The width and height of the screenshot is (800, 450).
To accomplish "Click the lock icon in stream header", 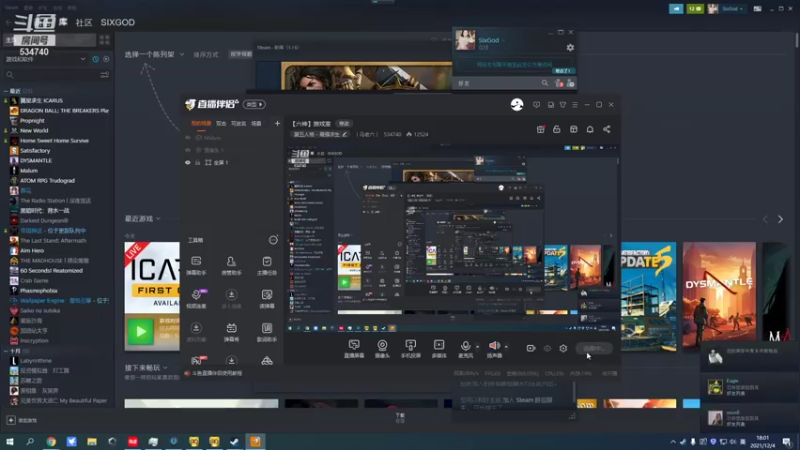I will click(557, 129).
